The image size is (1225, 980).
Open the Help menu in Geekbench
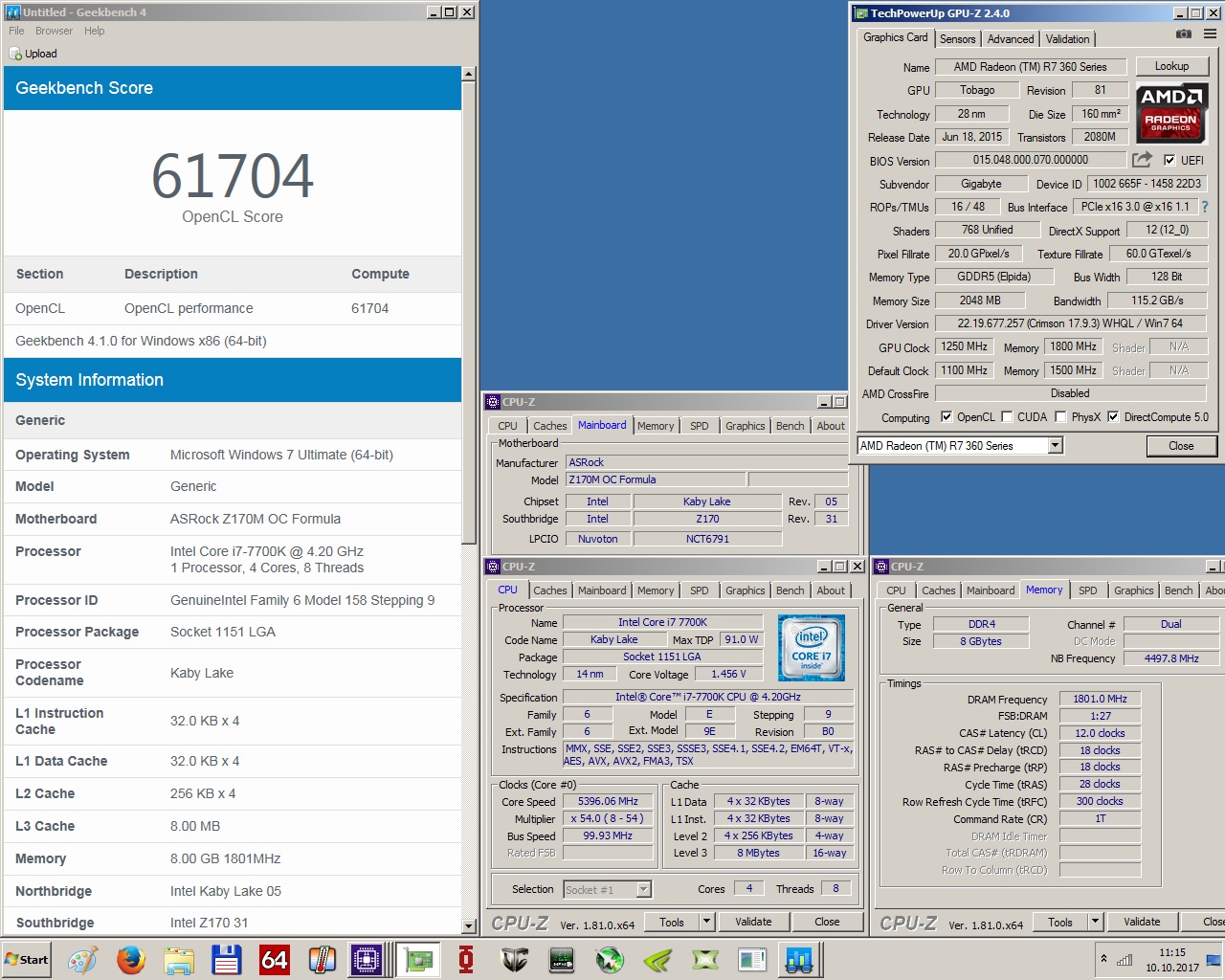tap(94, 31)
